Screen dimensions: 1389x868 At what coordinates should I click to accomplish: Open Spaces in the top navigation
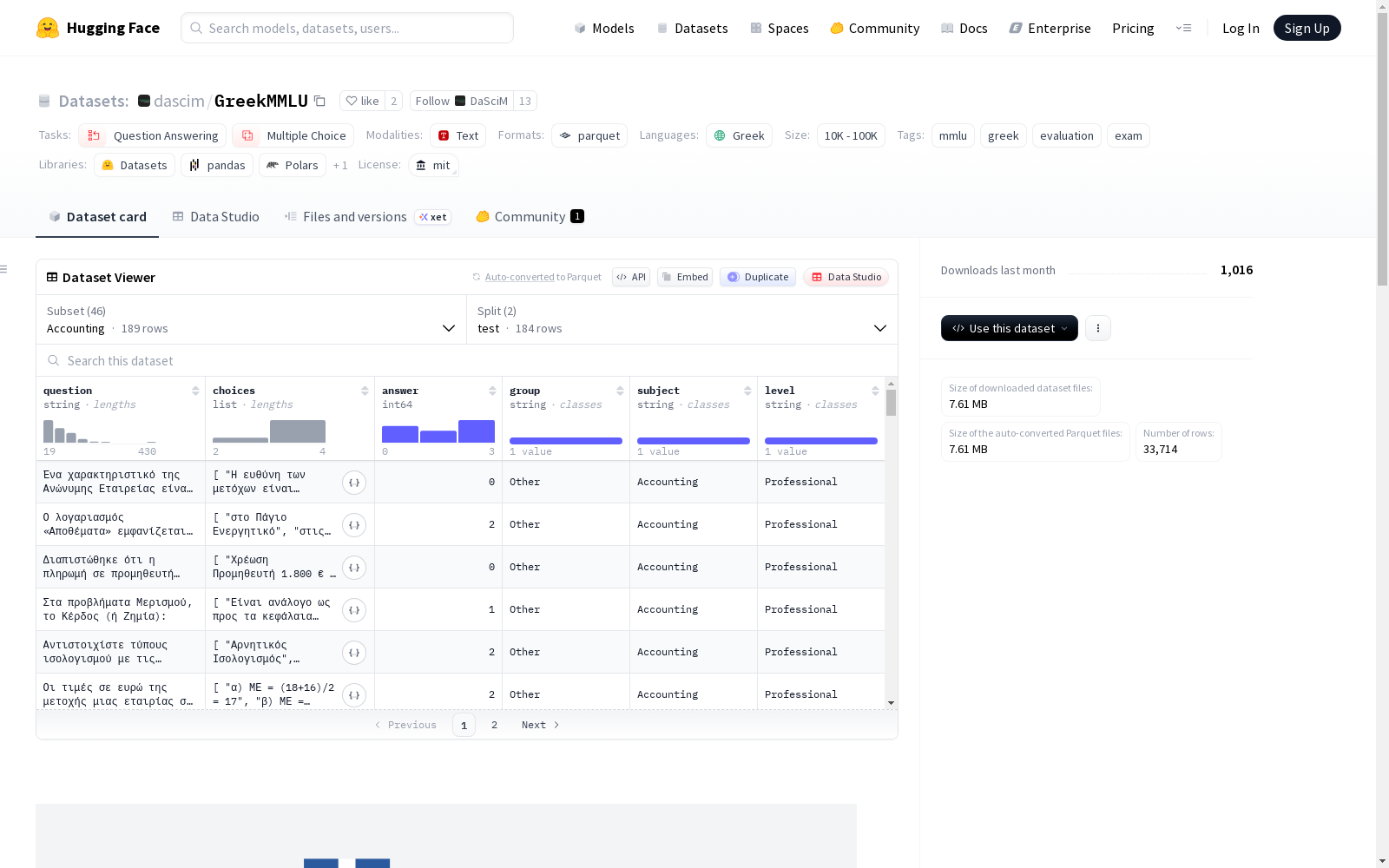(x=779, y=28)
